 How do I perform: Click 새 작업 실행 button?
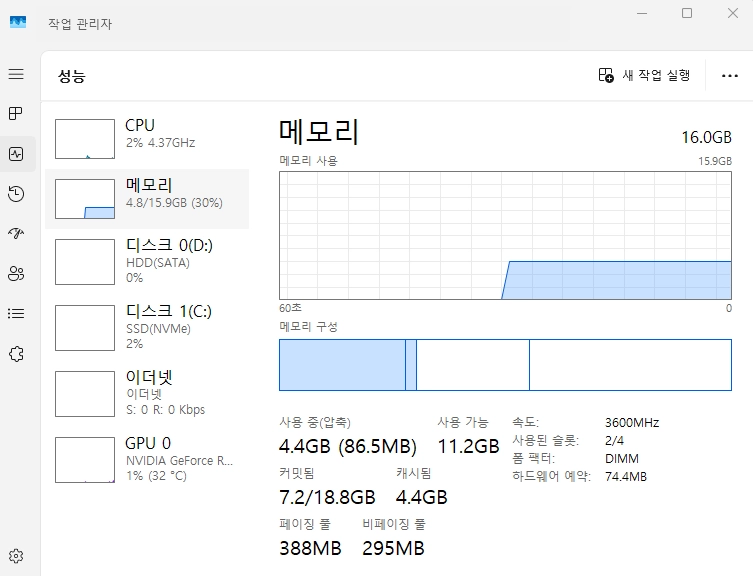pyautogui.click(x=644, y=75)
